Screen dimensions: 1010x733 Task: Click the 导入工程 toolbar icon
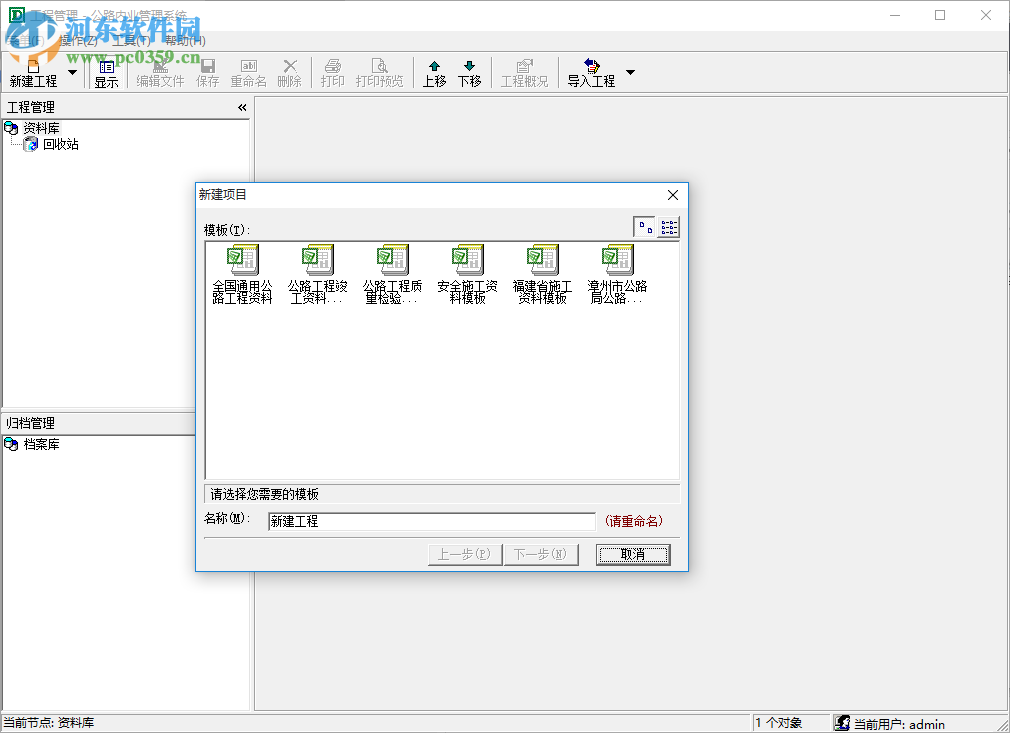(591, 73)
